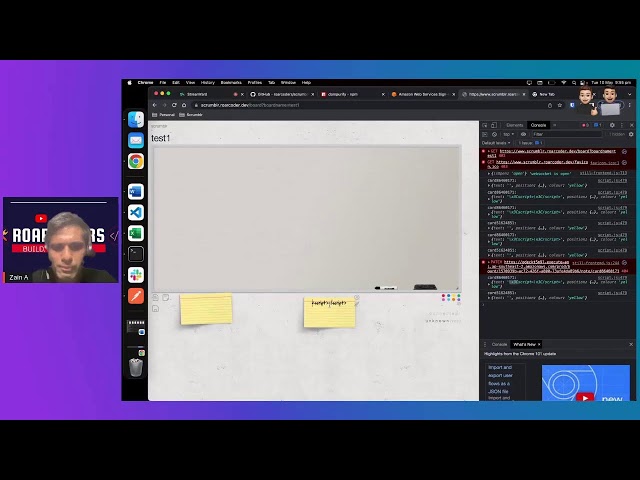Open Microsoft Excel from the dock
Image resolution: width=640 pixels, height=480 pixels.
[136, 233]
